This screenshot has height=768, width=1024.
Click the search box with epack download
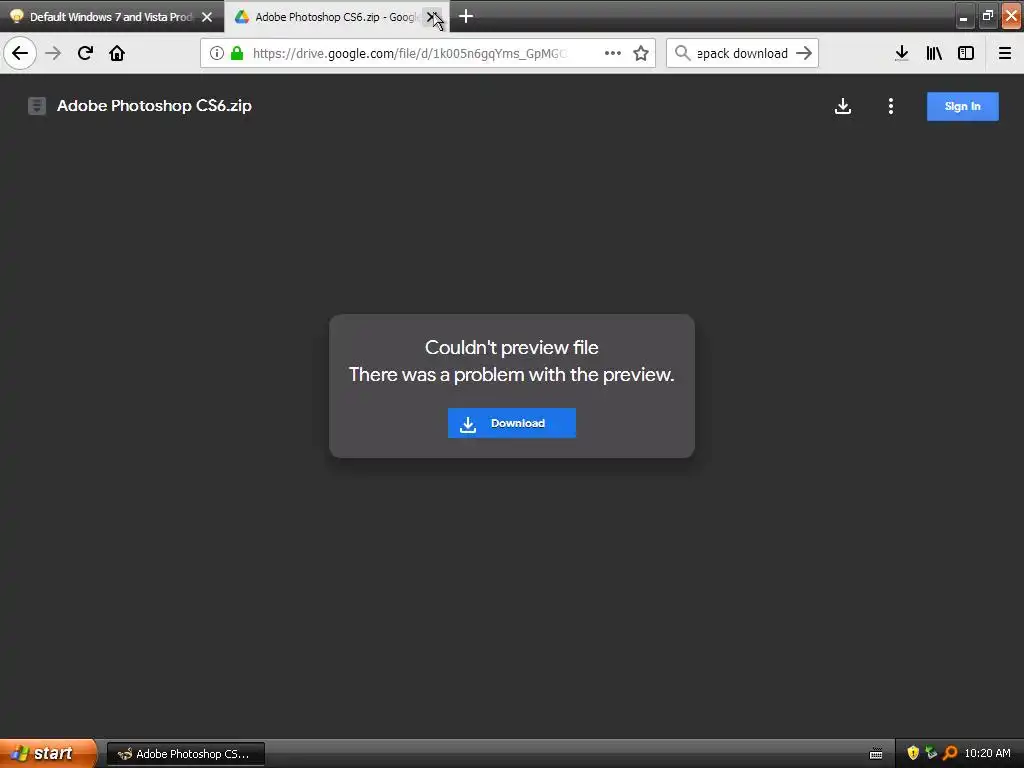coord(742,53)
